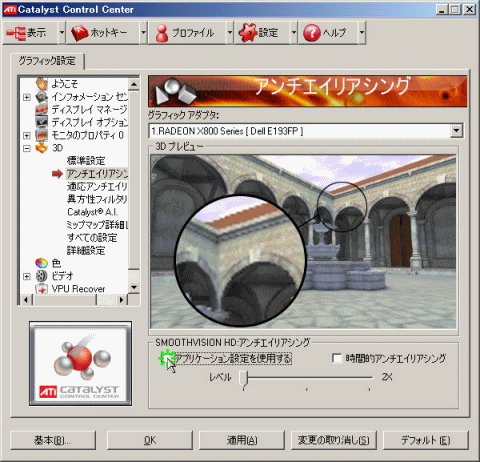The height and width of the screenshot is (462, 480).
Task: Select Catalyst A.I. tree item
Action: 92,212
